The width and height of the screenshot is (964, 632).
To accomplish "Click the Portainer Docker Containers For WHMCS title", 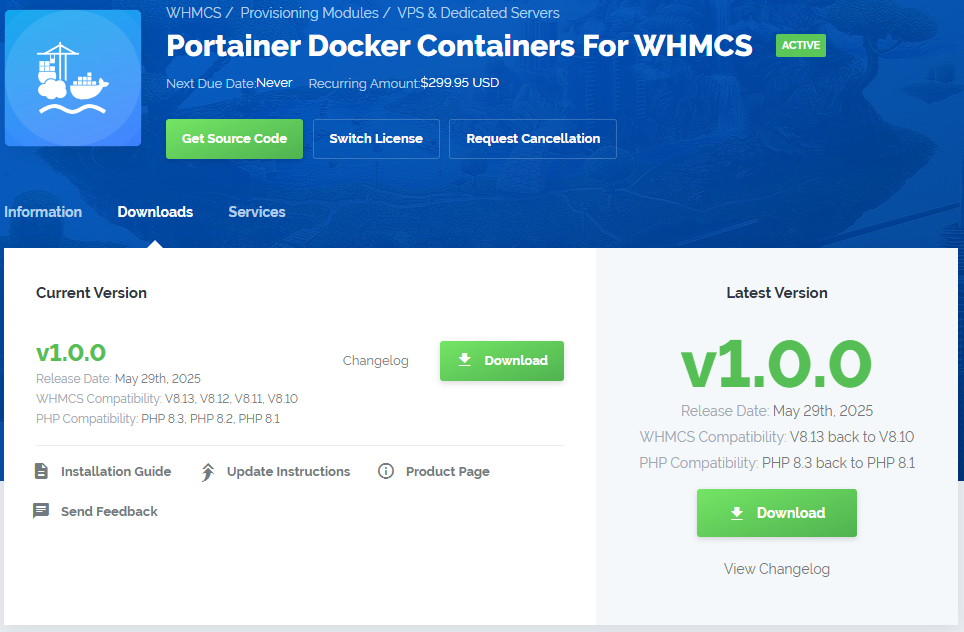I will click(x=459, y=45).
